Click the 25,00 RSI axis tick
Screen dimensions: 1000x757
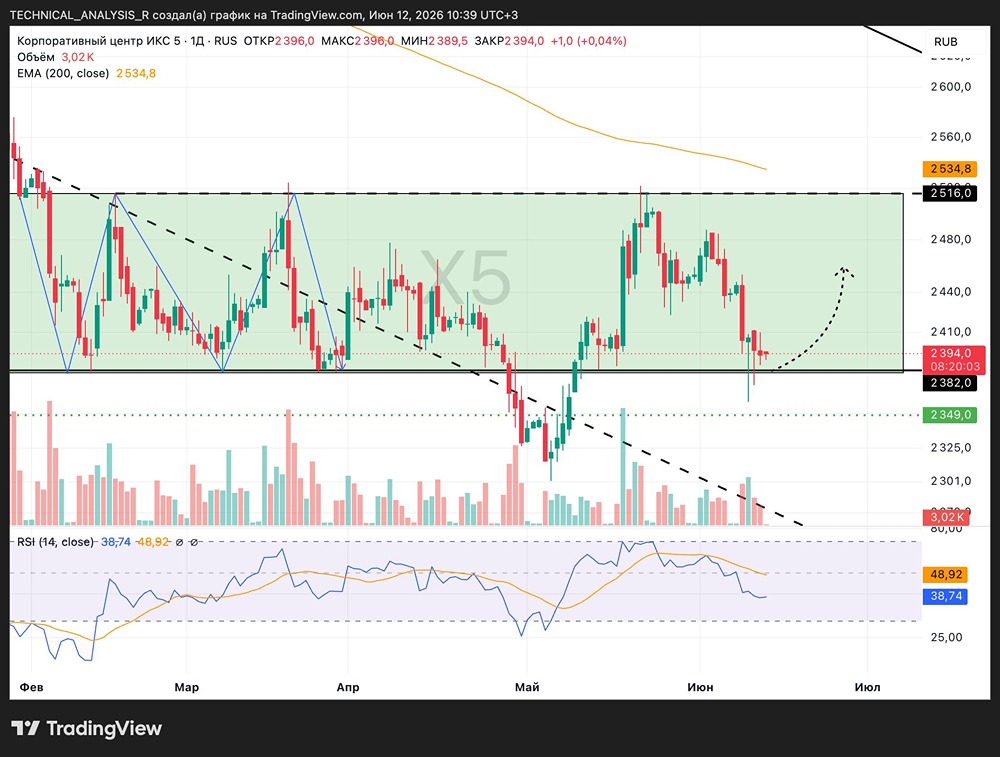946,636
